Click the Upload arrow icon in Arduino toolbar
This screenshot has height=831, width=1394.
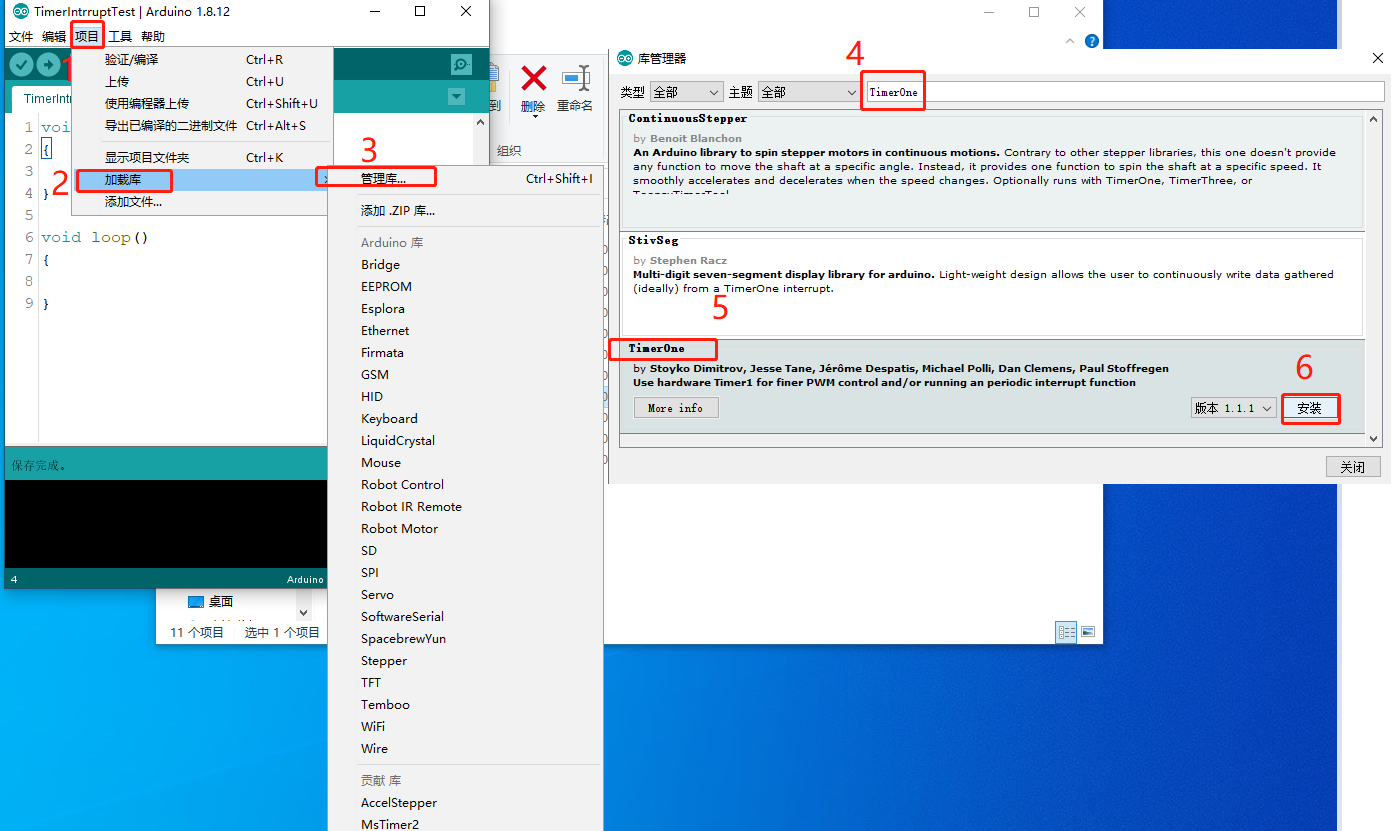pyautogui.click(x=49, y=65)
